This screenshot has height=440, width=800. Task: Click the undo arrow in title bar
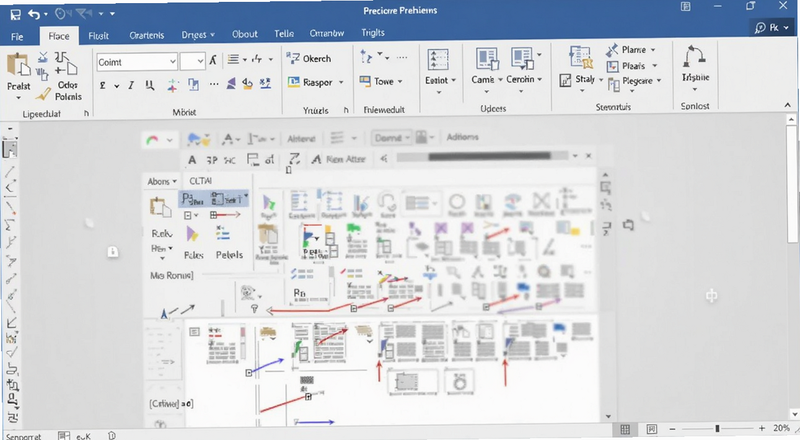click(x=34, y=14)
